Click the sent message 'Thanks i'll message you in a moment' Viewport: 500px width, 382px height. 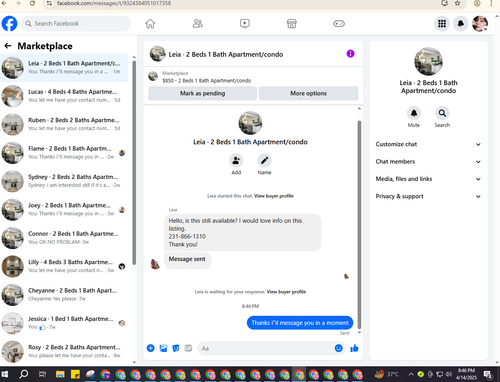(x=300, y=323)
